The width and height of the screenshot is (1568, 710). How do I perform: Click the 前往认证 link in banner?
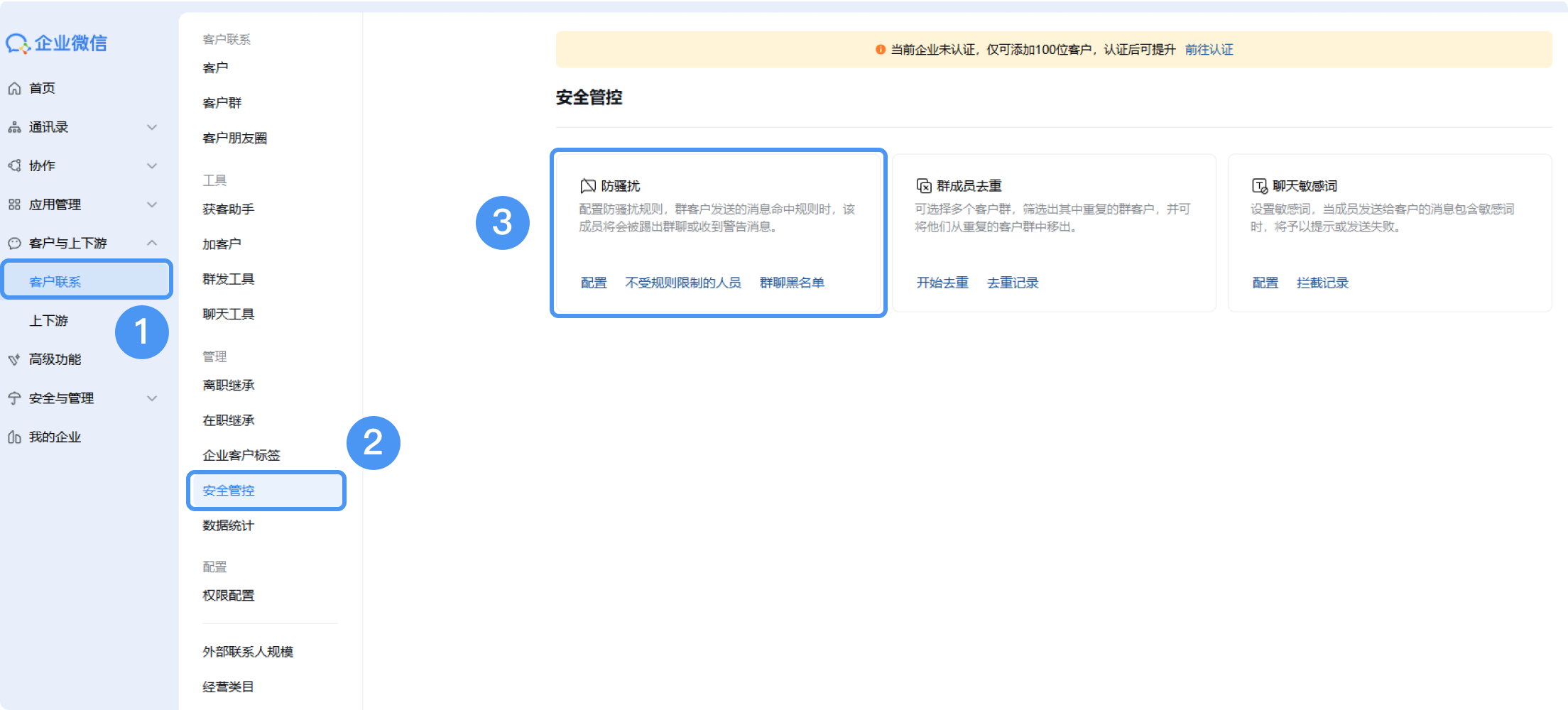tap(1209, 50)
